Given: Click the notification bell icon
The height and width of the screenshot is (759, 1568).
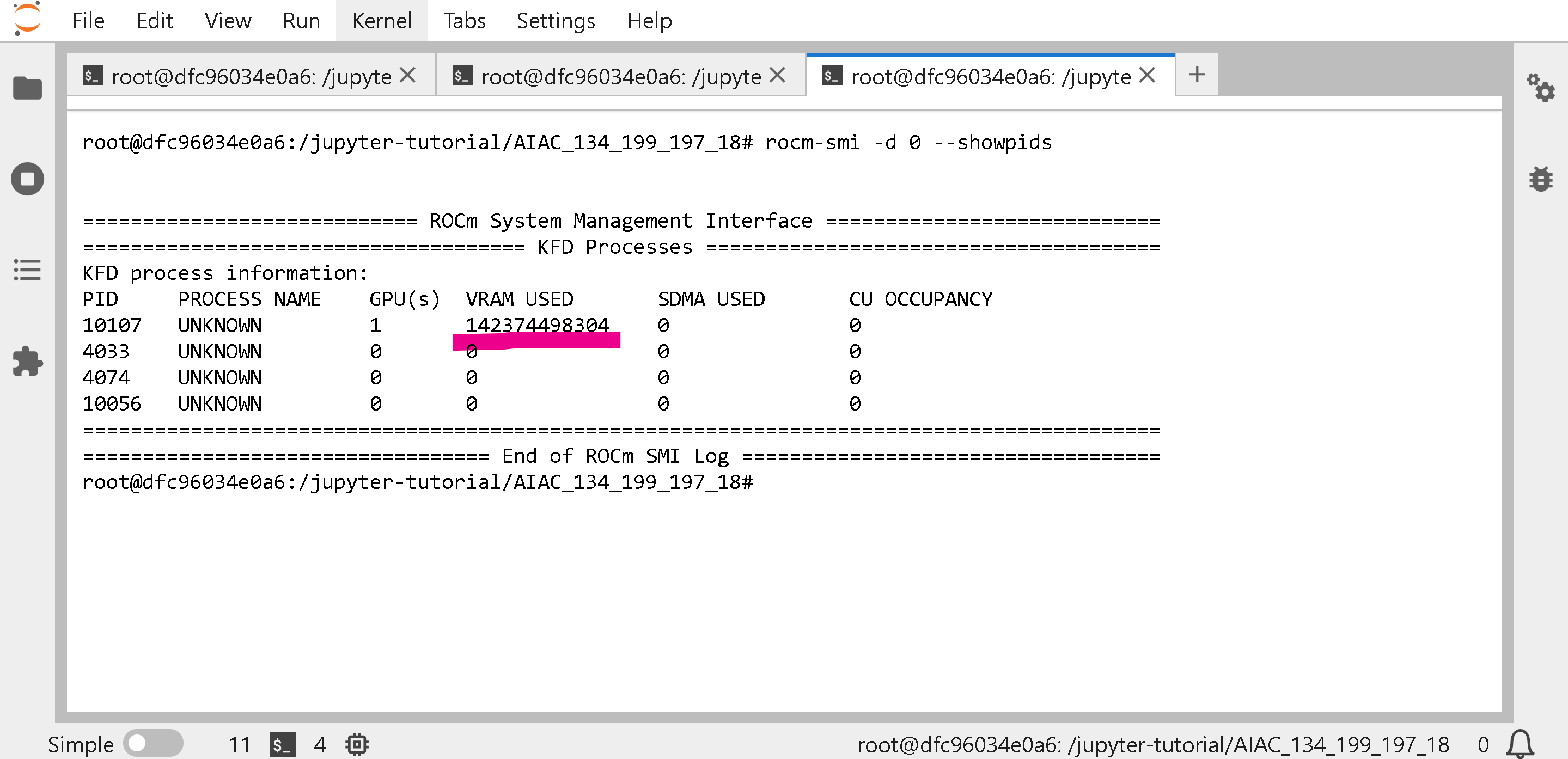Looking at the screenshot, I should point(1520,744).
